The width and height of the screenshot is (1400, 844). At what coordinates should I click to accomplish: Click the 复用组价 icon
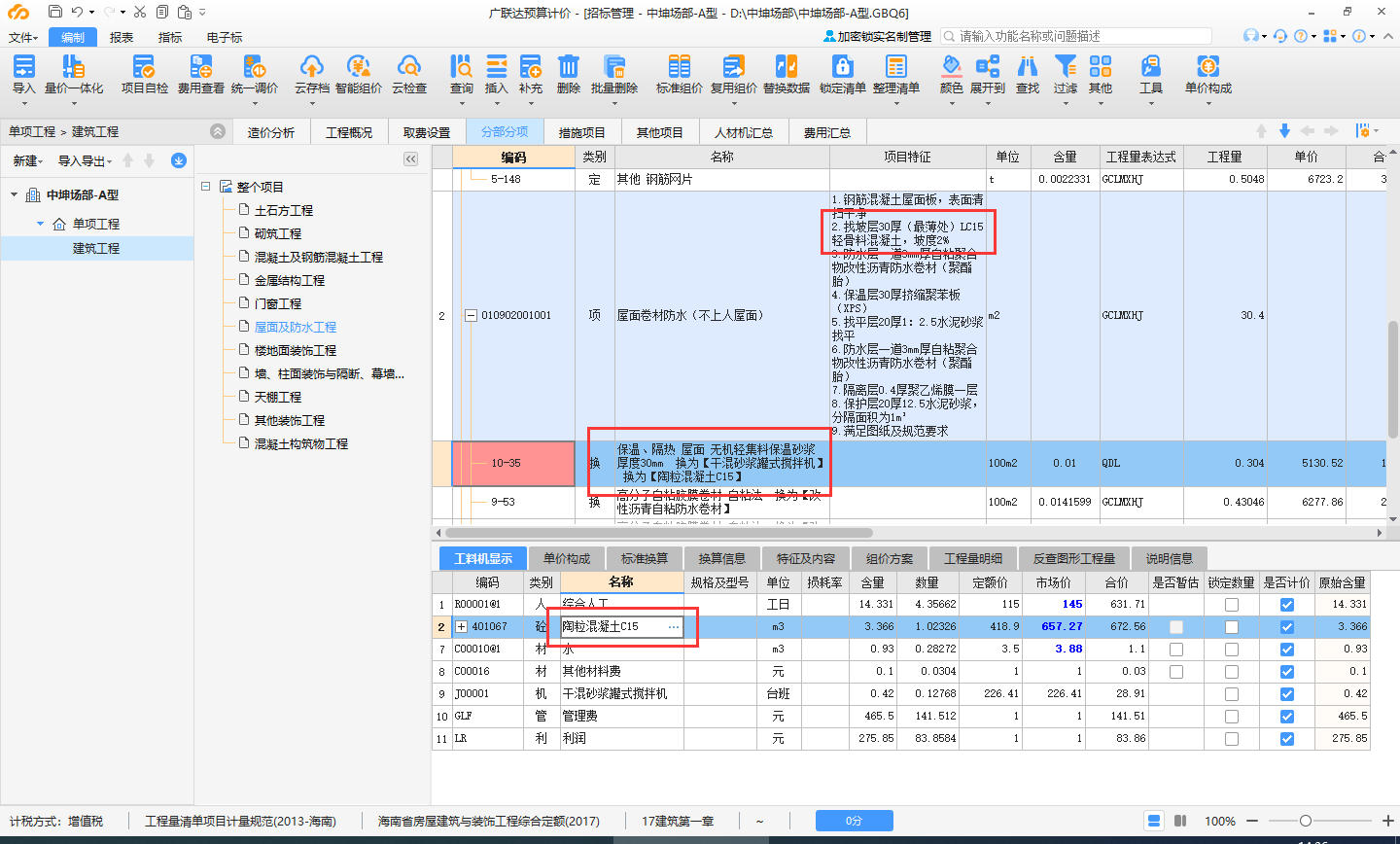pyautogui.click(x=733, y=66)
